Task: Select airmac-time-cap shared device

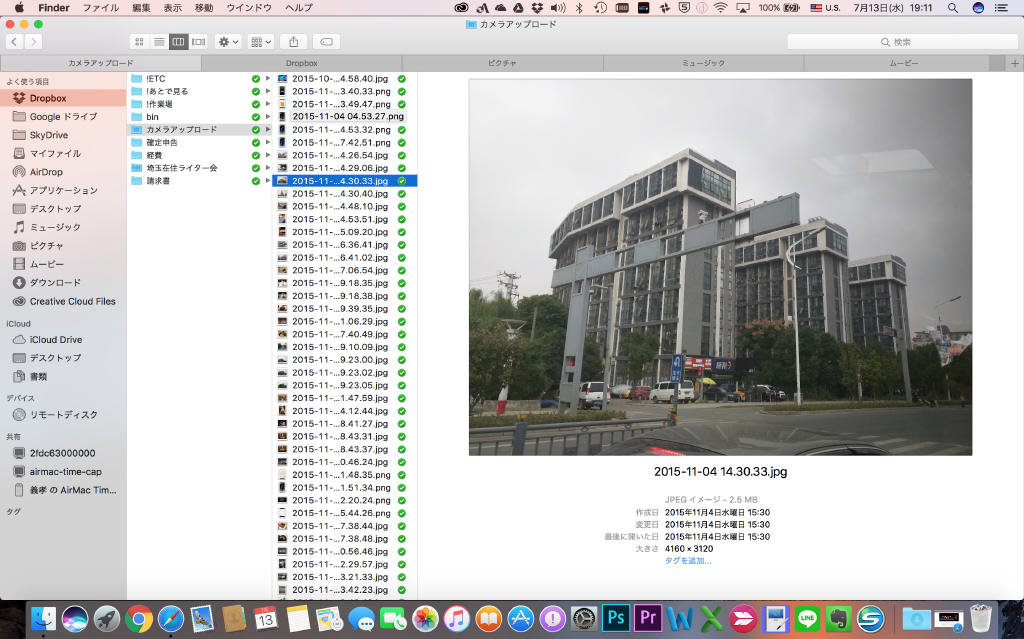Action: tap(63, 472)
